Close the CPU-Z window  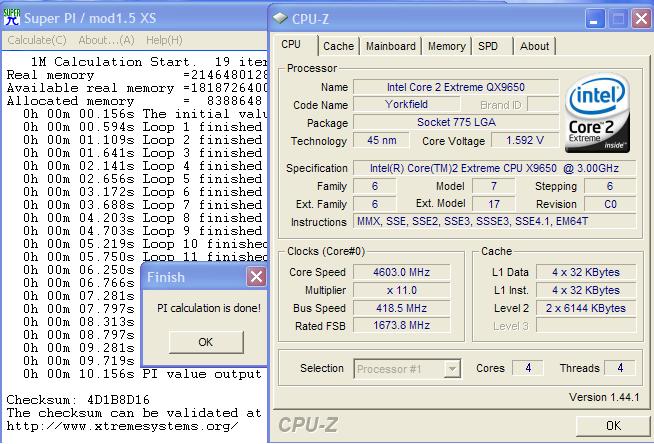641,19
